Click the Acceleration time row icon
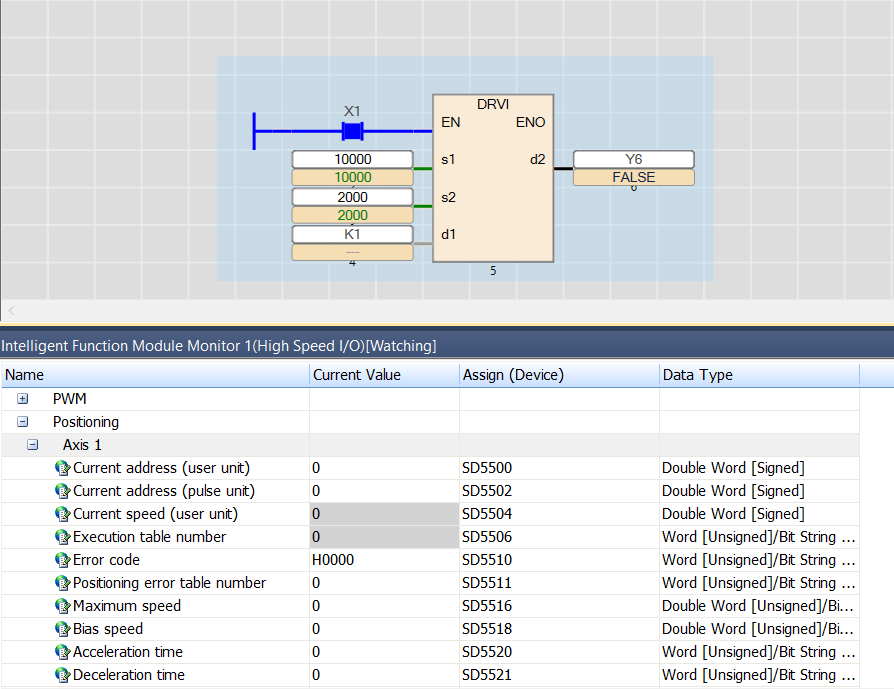This screenshot has height=689, width=894. (x=62, y=652)
